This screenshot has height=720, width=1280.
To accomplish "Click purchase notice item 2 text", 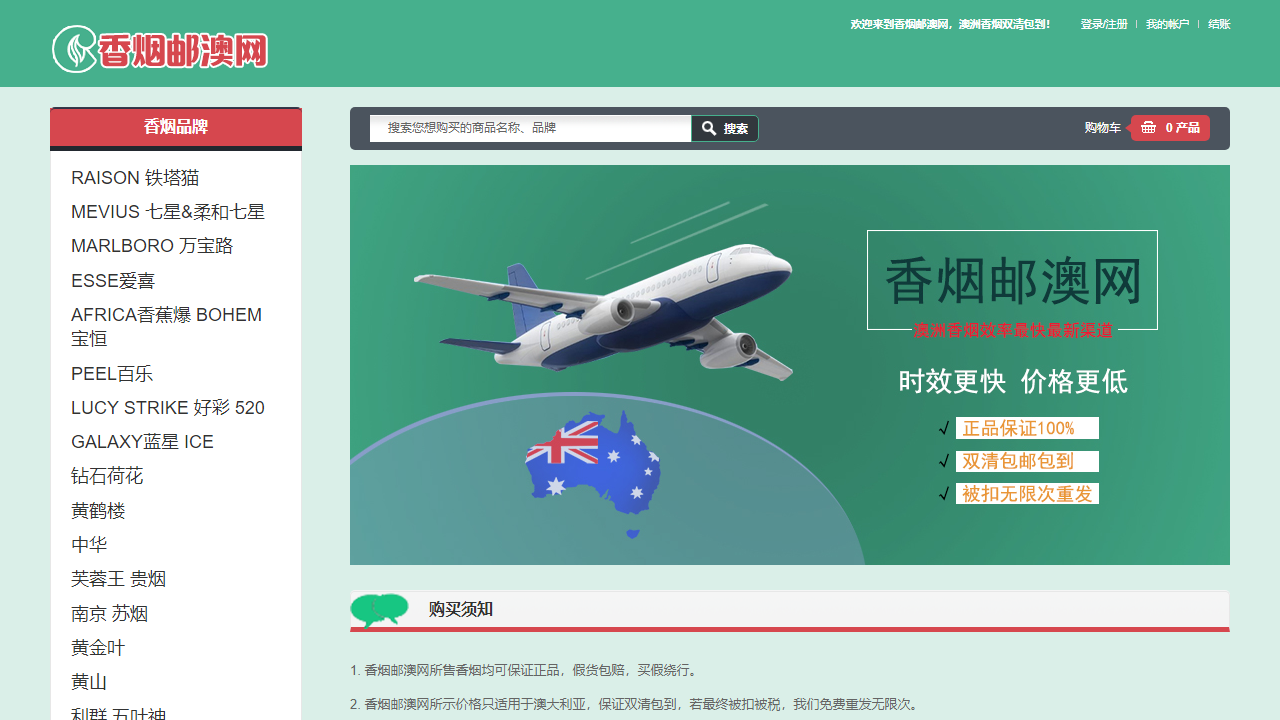I will point(634,704).
